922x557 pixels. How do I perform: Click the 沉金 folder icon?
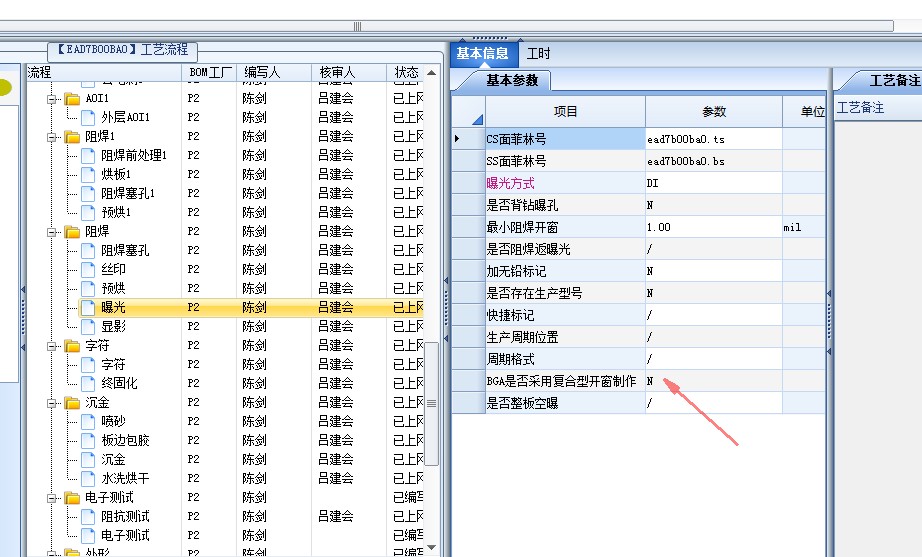point(72,403)
